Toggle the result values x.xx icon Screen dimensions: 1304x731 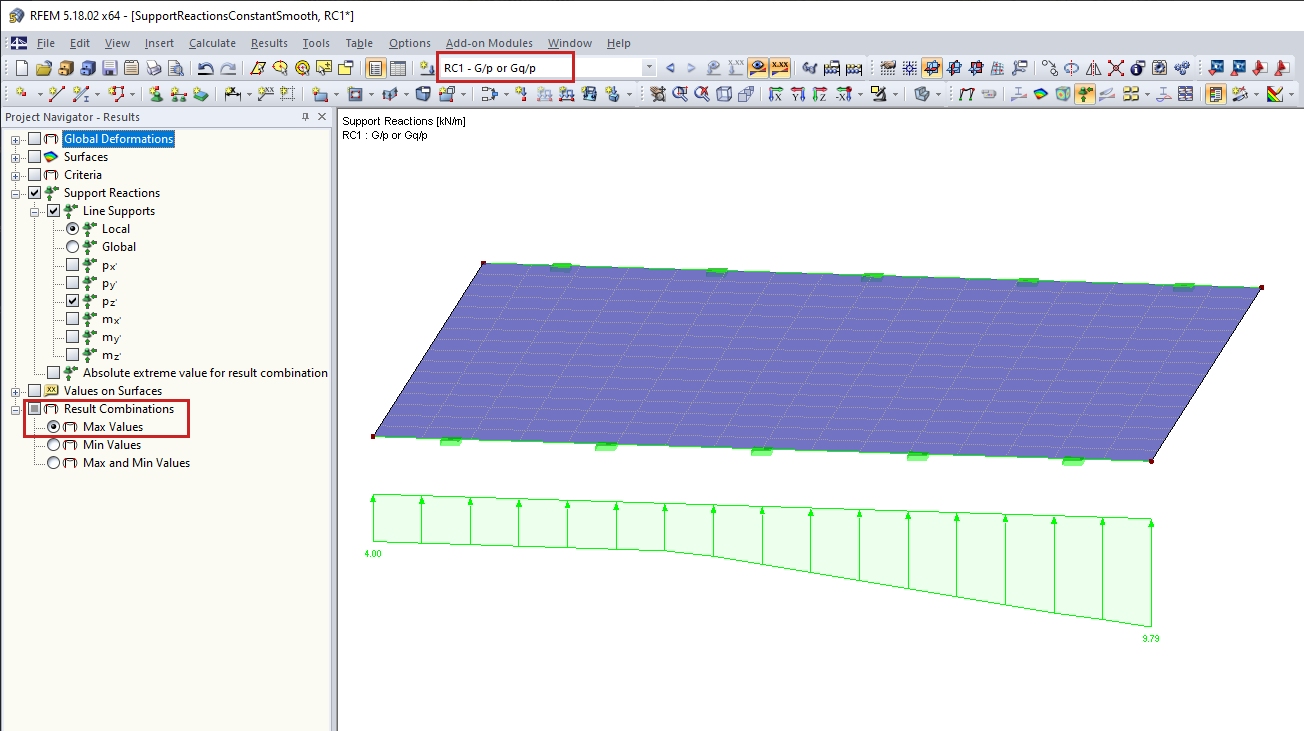(x=780, y=68)
